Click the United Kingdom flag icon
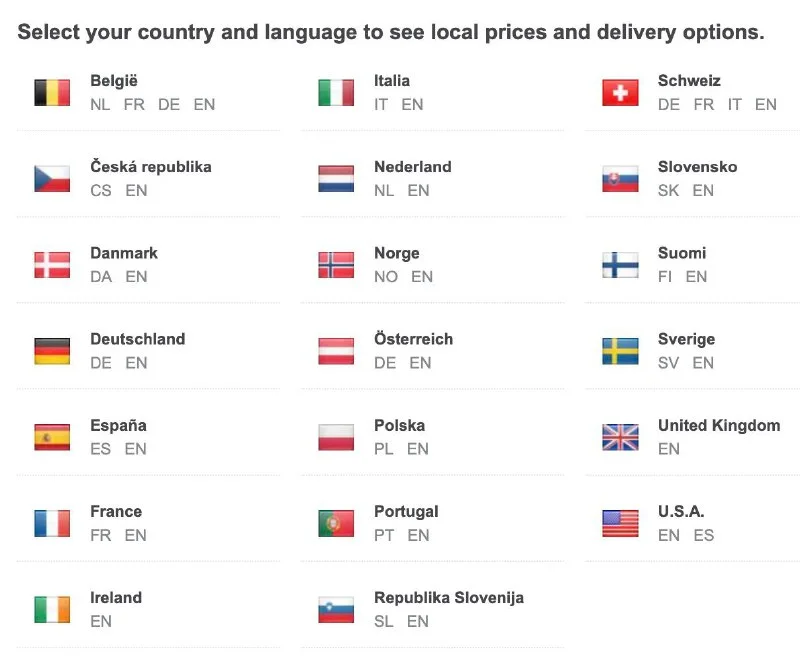This screenshot has width=800, height=660. (620, 437)
